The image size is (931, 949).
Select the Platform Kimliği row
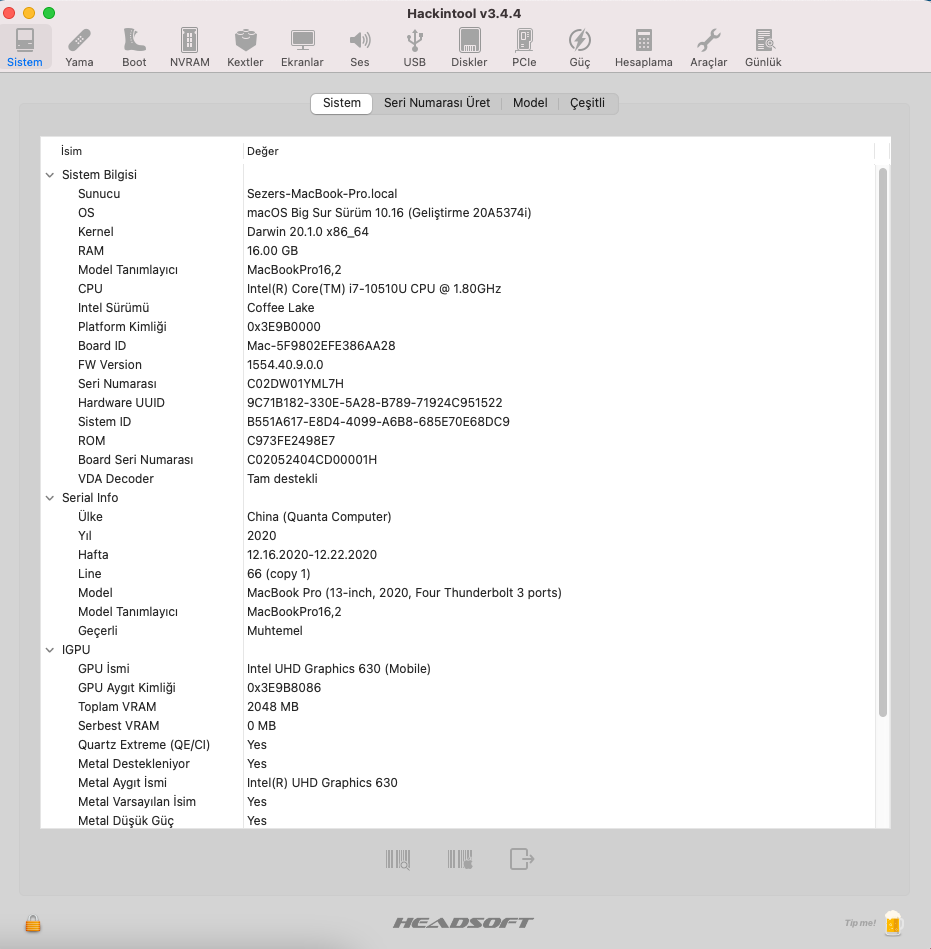[458, 327]
